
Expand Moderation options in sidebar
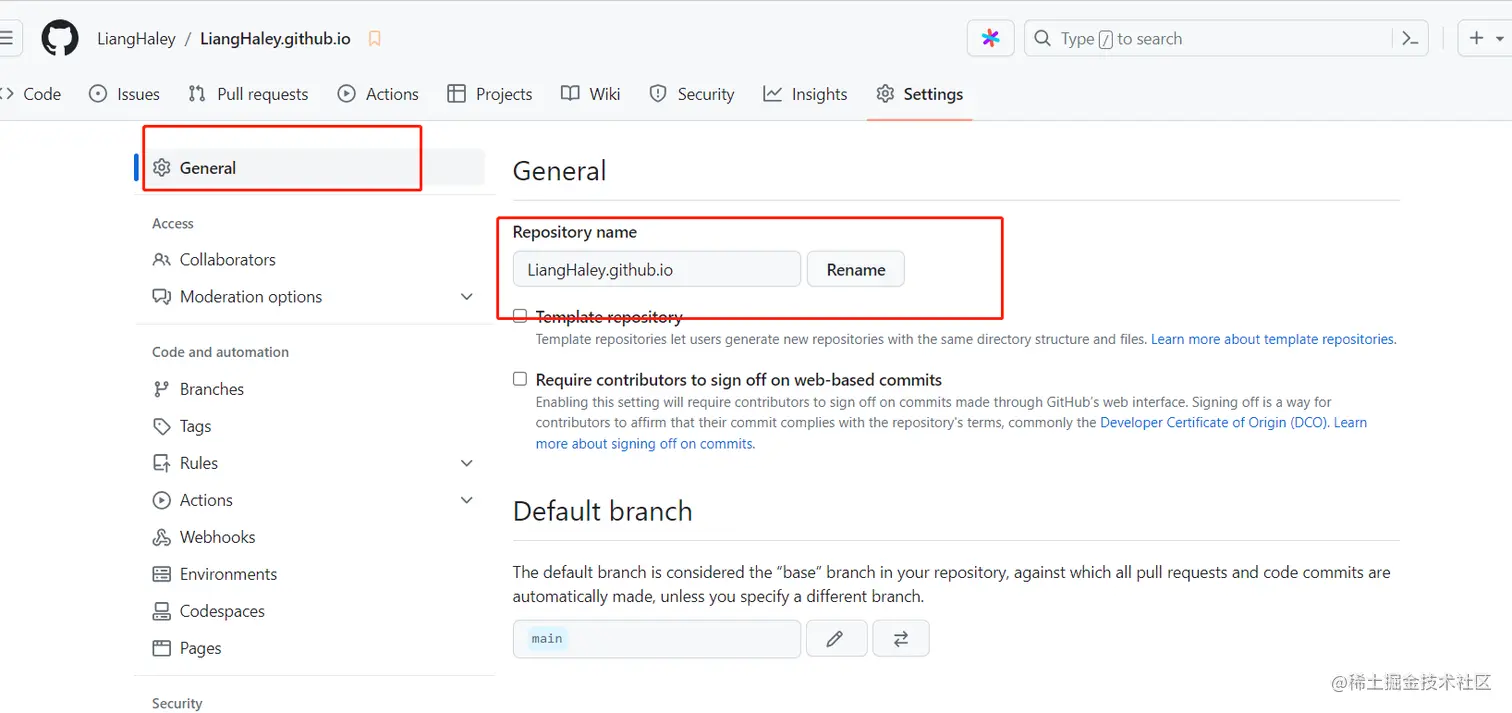tap(466, 297)
